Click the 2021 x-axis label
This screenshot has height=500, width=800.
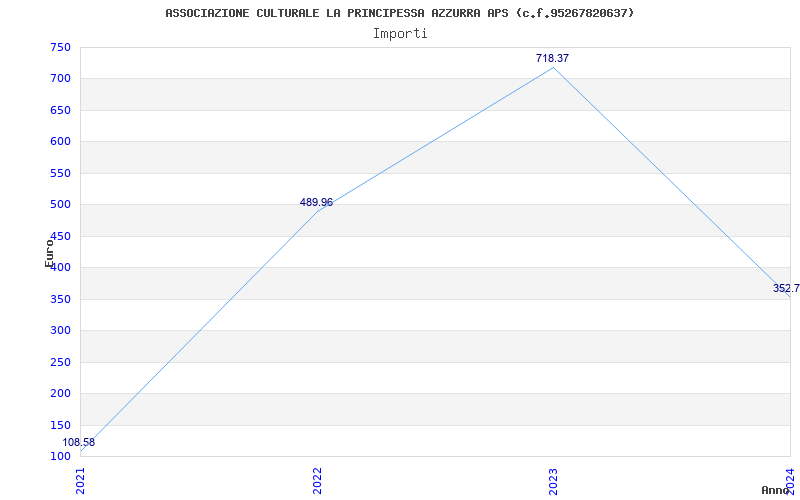[x=80, y=482]
